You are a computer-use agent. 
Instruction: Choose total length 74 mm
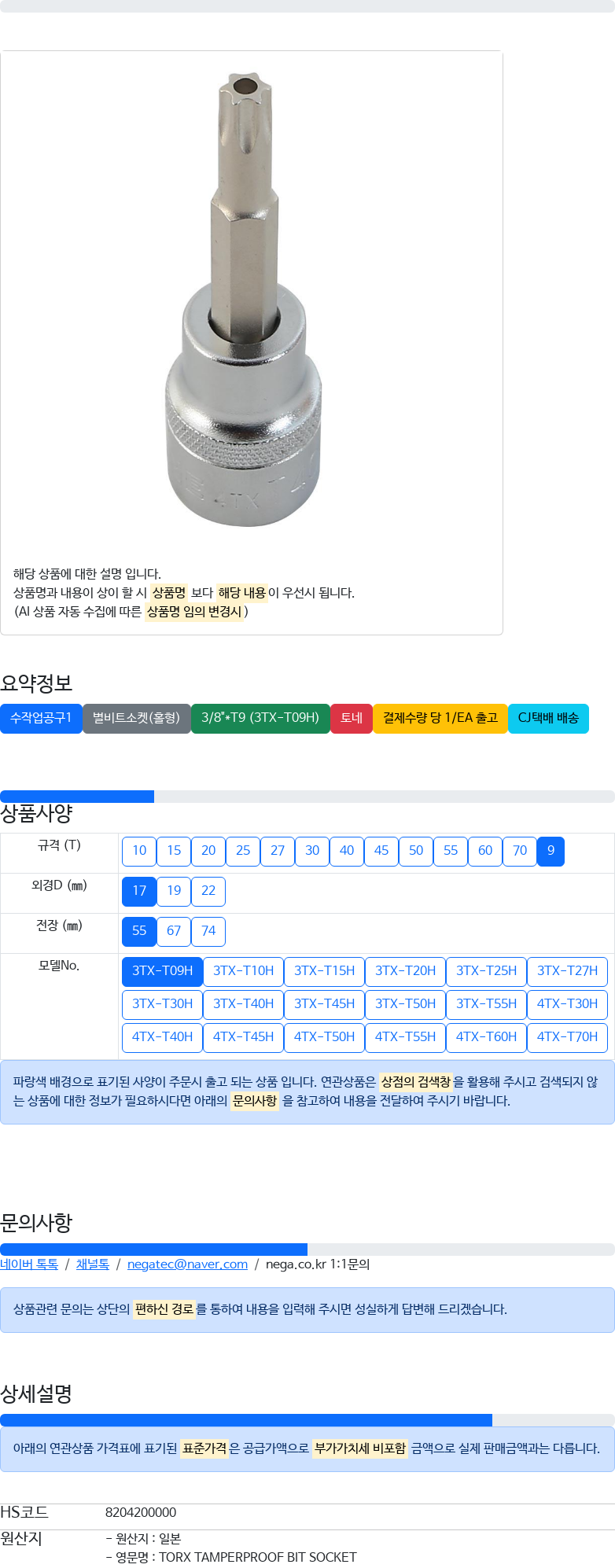tap(208, 931)
